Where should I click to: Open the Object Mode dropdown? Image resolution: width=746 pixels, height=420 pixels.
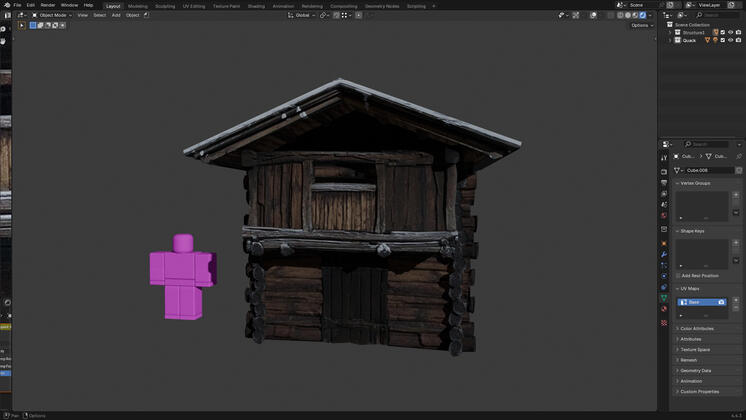(x=51, y=15)
